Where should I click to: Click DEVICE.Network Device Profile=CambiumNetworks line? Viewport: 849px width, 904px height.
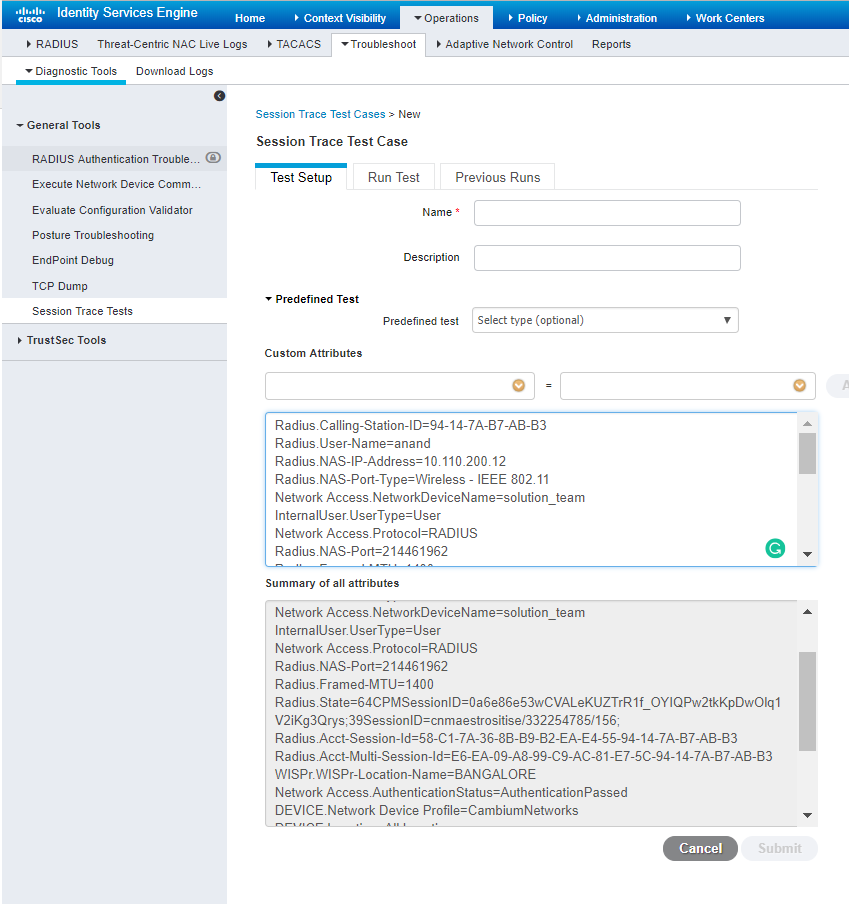pyautogui.click(x=427, y=811)
